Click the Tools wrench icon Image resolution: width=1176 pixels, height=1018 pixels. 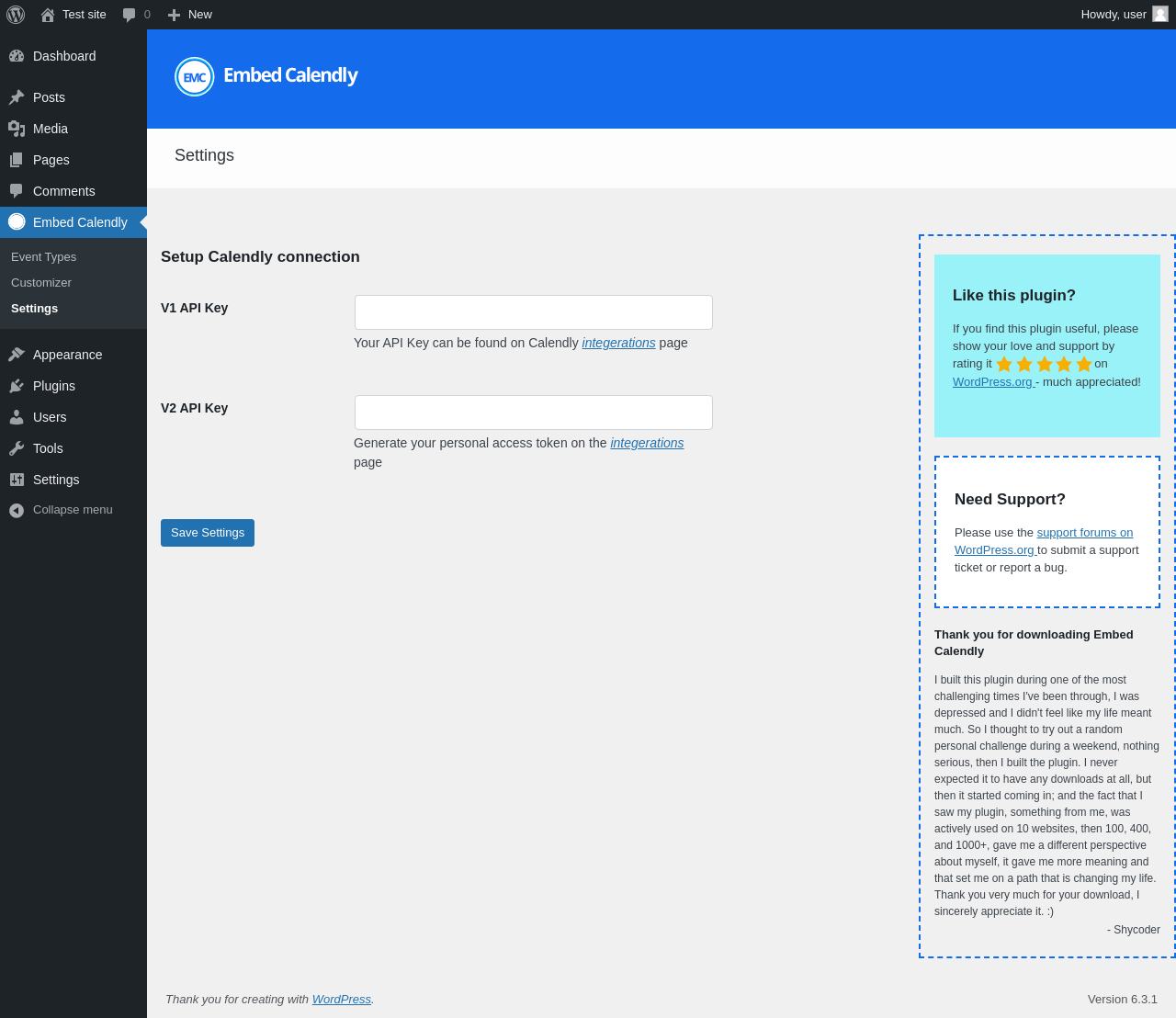pyautogui.click(x=17, y=448)
